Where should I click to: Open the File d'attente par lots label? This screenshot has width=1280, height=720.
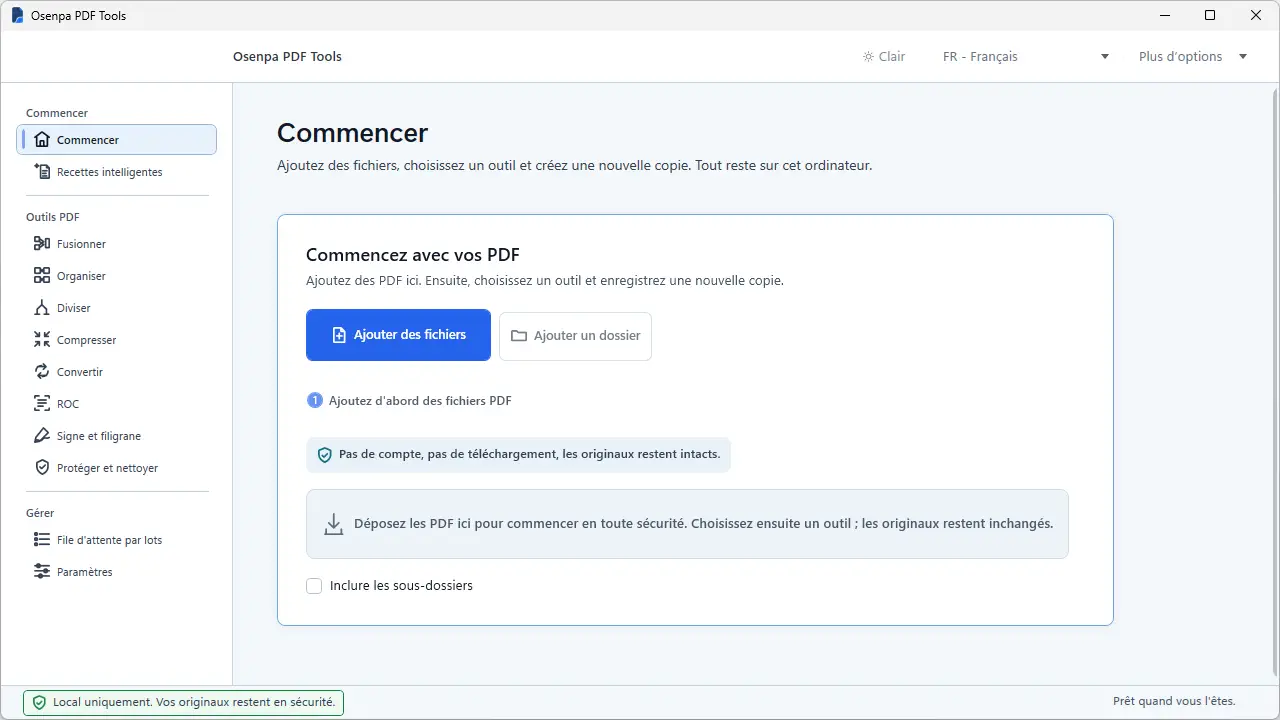click(109, 540)
